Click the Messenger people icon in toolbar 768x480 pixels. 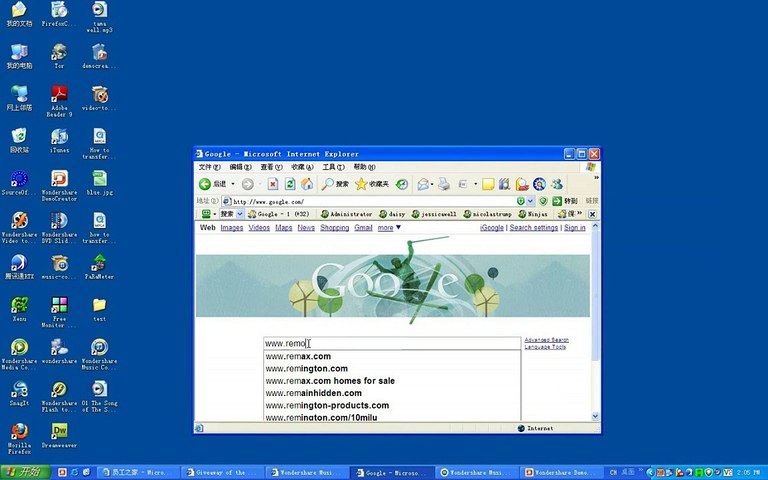point(557,184)
